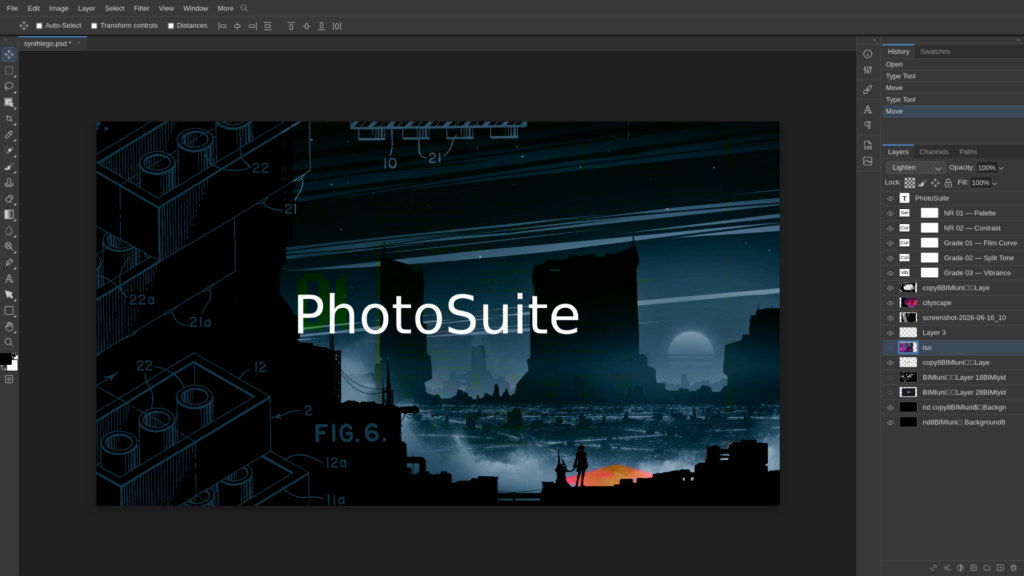Select the Crop tool

(9, 119)
